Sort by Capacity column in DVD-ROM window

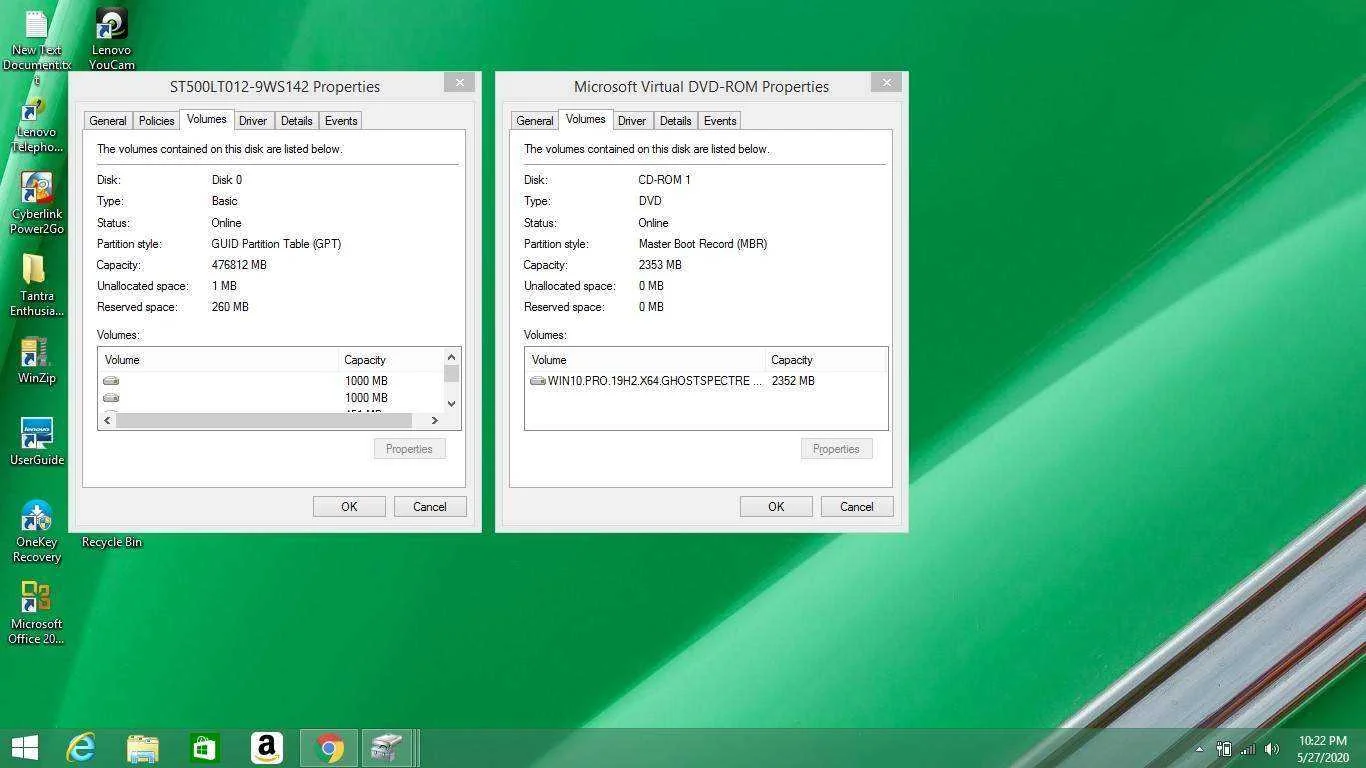(x=826, y=360)
